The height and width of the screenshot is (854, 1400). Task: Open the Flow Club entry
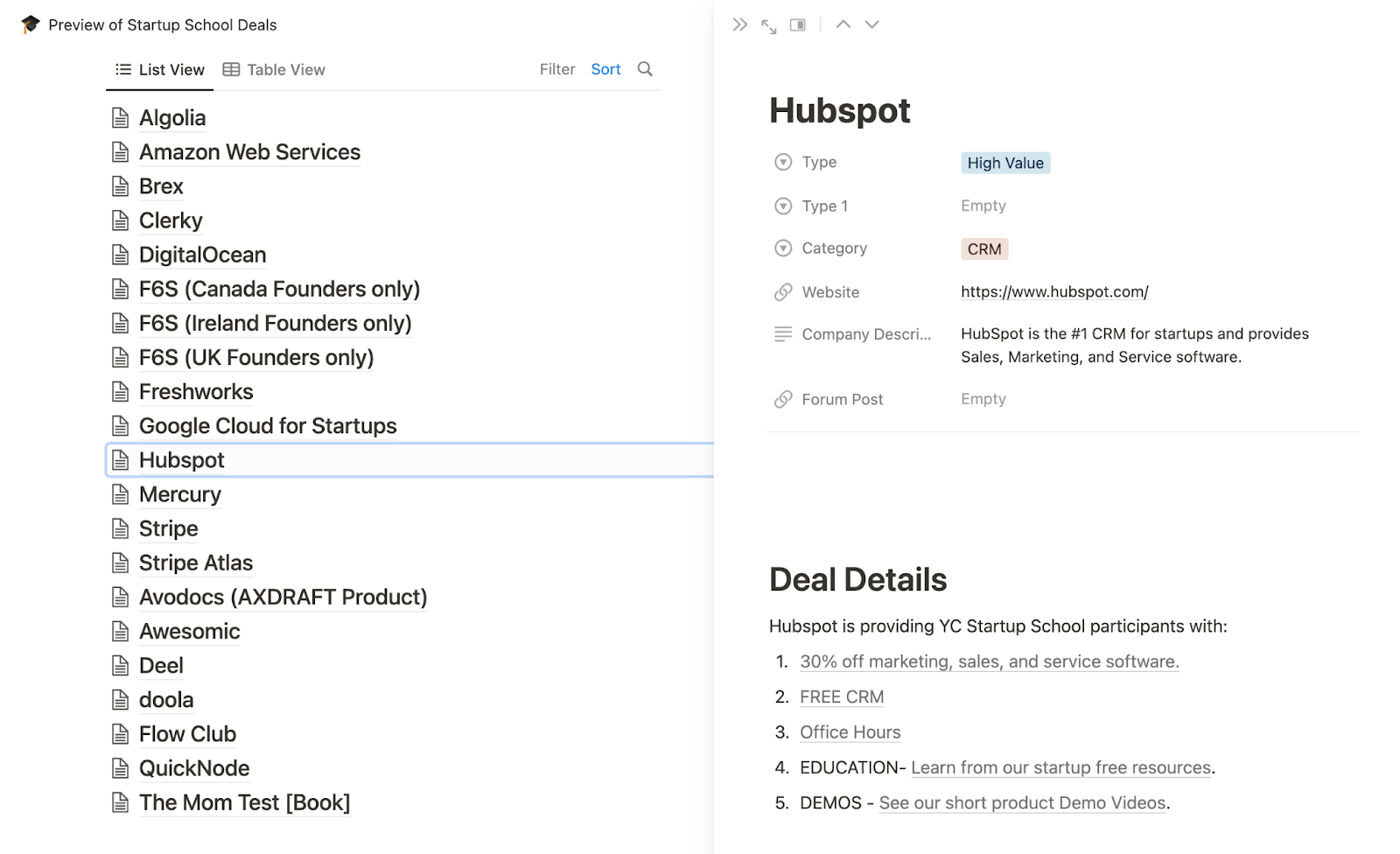(188, 734)
